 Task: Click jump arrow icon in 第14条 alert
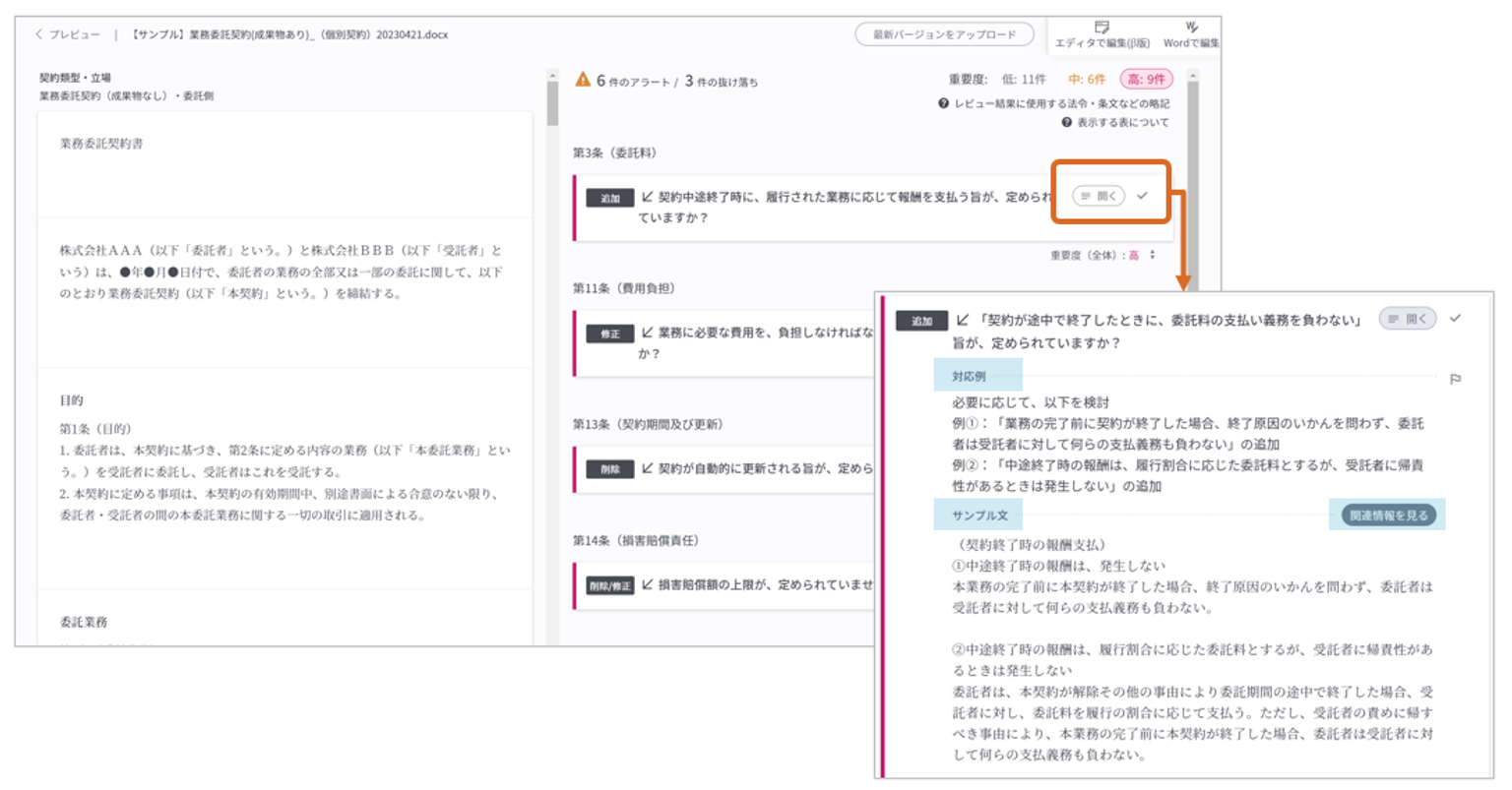pyautogui.click(x=647, y=584)
